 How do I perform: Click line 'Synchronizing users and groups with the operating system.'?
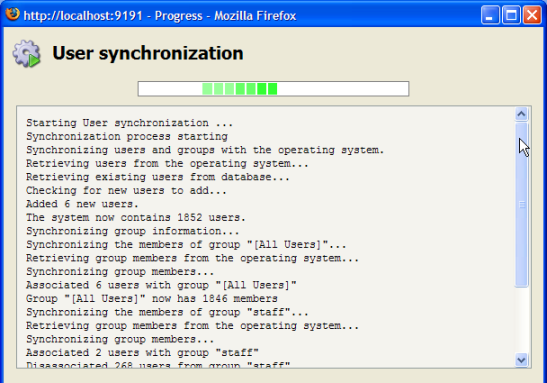pos(205,150)
